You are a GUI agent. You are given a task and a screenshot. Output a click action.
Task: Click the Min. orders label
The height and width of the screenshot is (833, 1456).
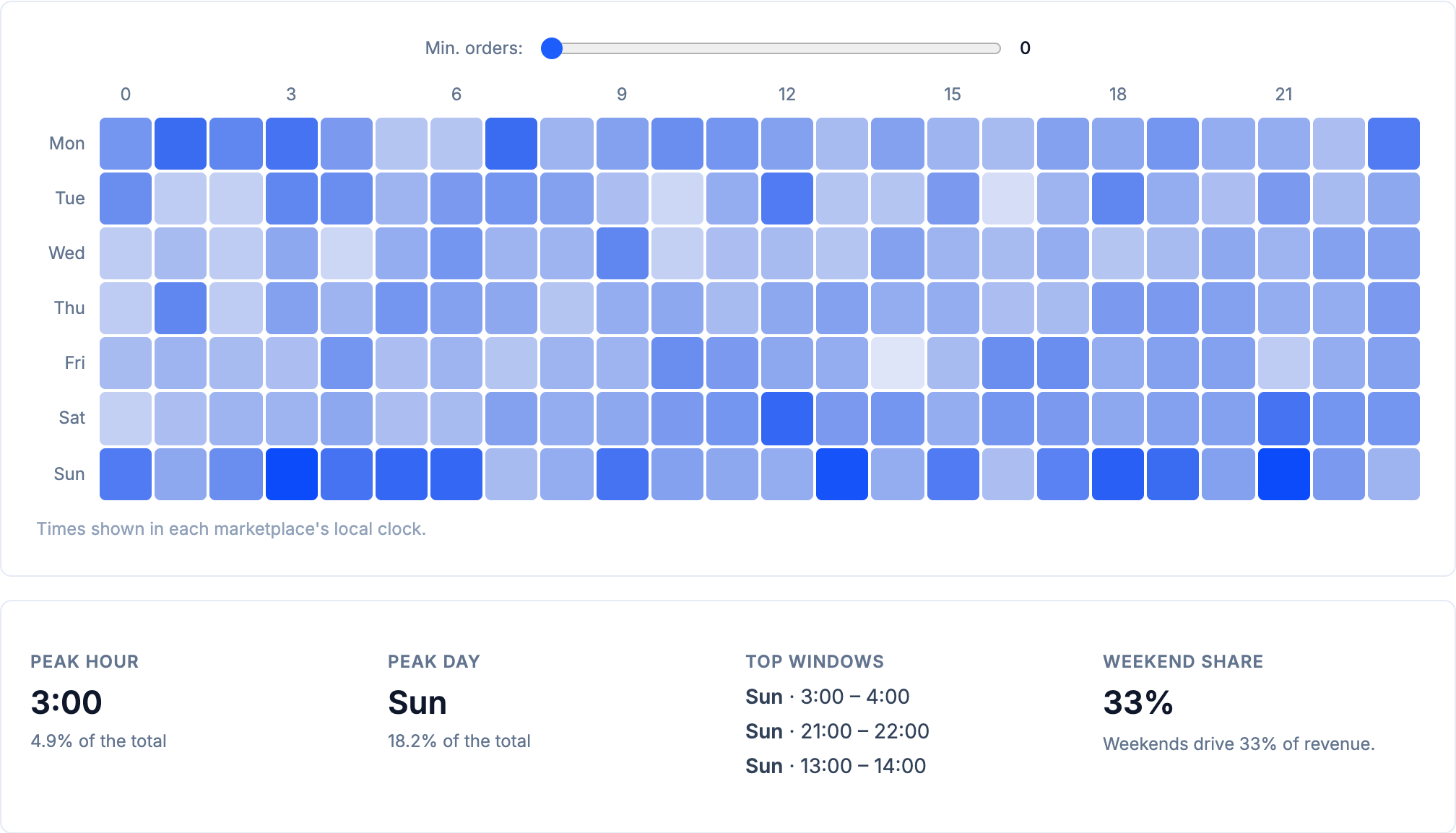[474, 48]
